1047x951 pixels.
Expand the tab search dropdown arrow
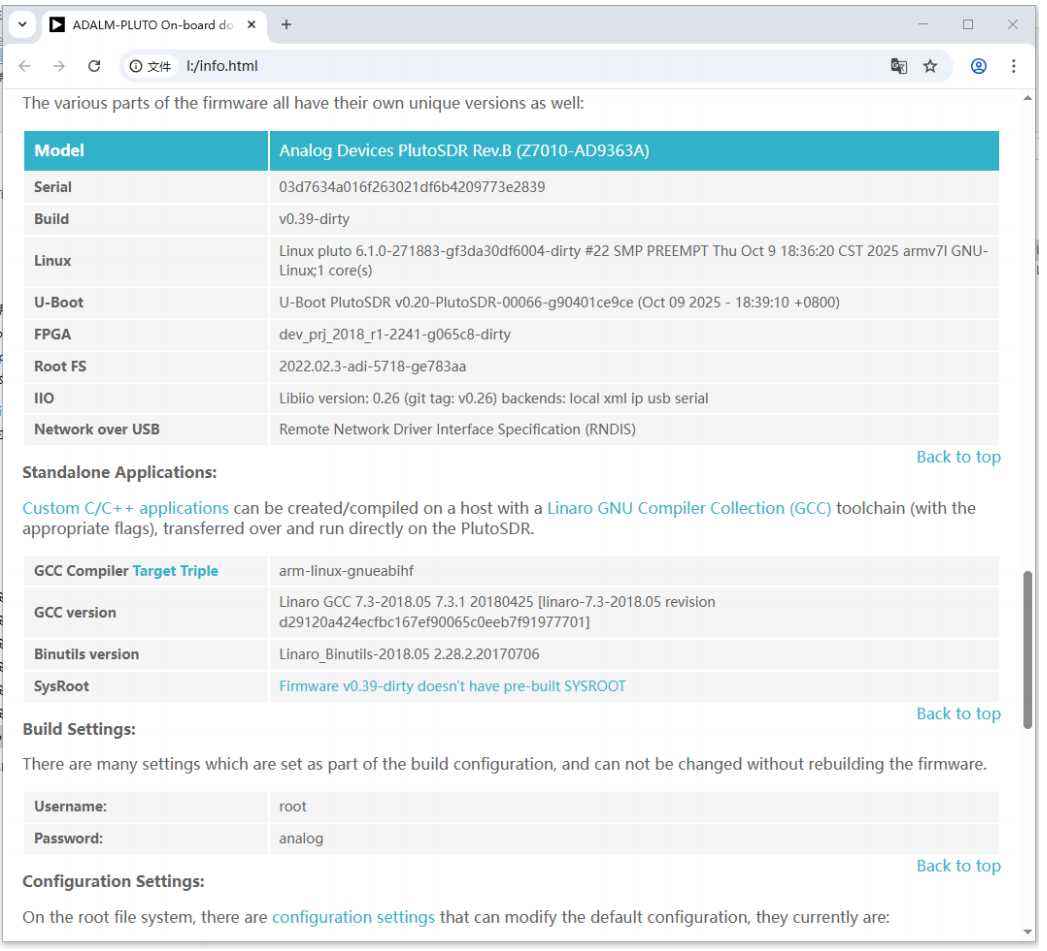(x=22, y=25)
